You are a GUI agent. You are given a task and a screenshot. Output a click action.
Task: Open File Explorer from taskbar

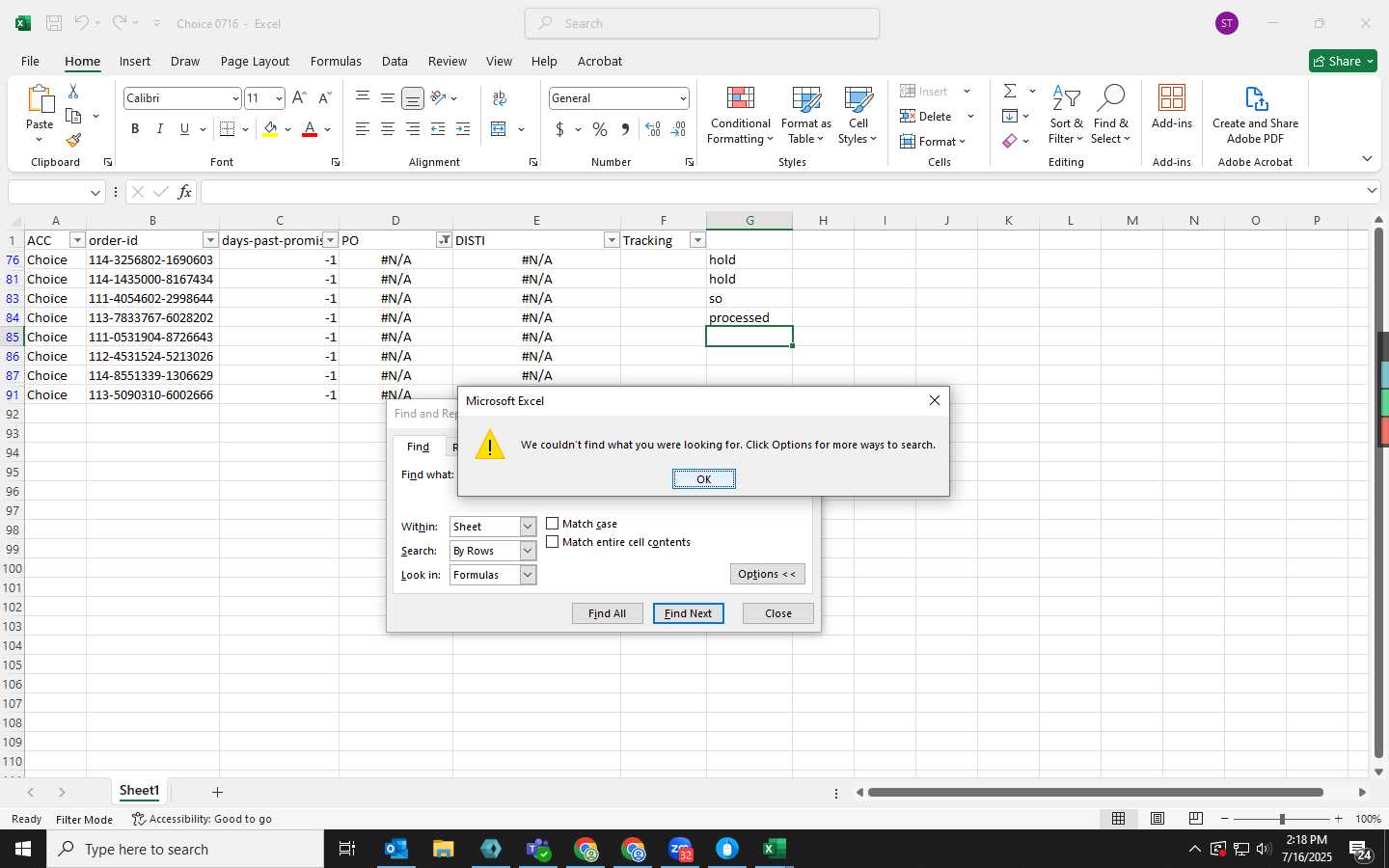[x=443, y=849]
